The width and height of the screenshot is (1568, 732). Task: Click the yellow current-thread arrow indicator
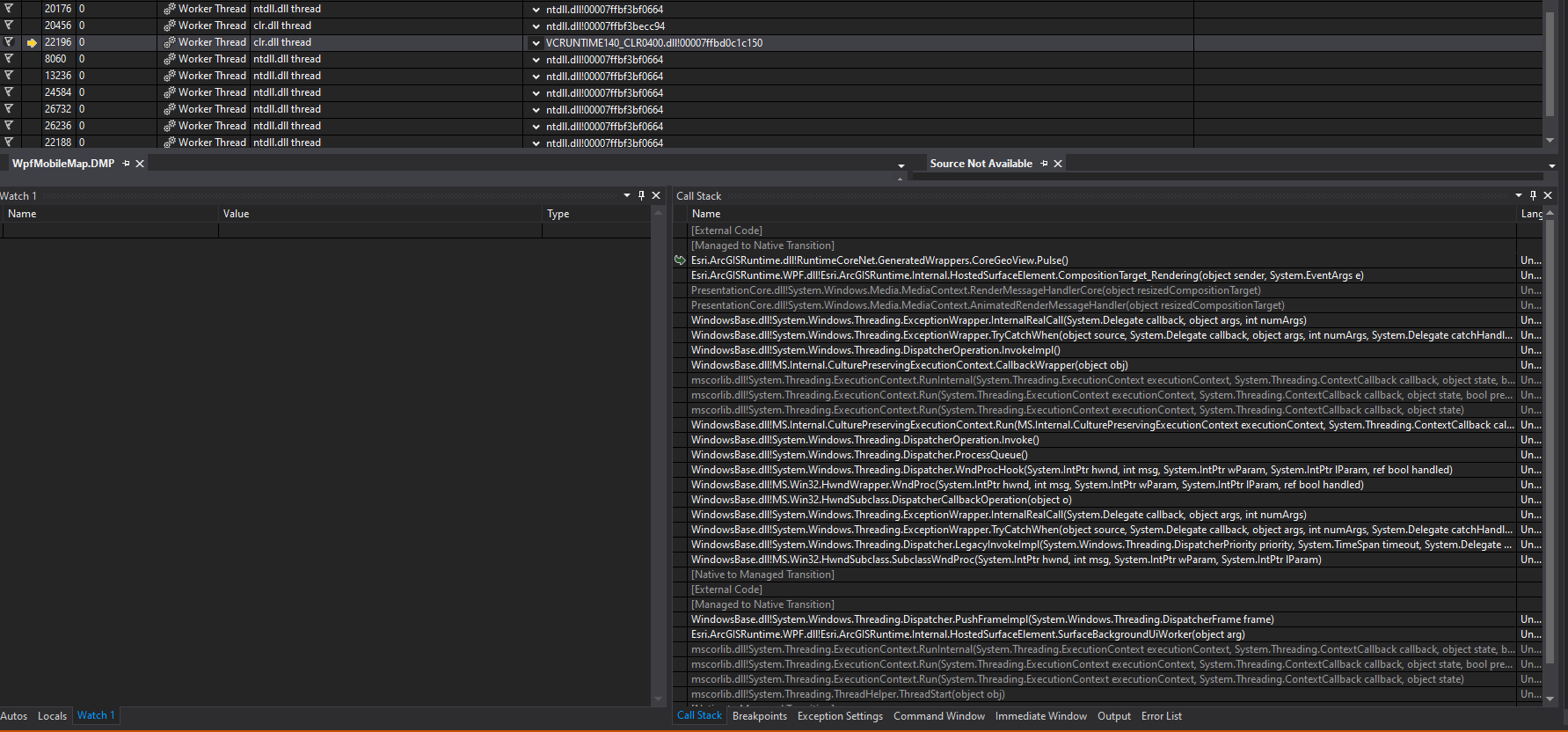tap(32, 42)
